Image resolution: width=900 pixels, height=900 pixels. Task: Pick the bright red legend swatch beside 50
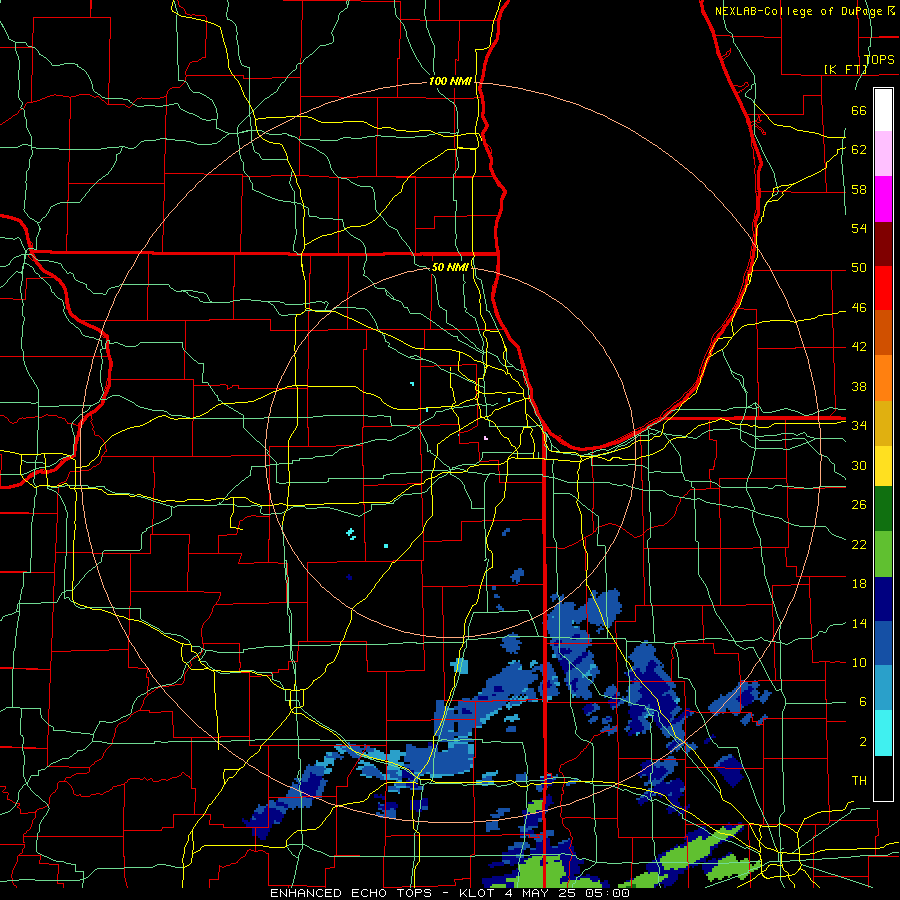(x=883, y=288)
